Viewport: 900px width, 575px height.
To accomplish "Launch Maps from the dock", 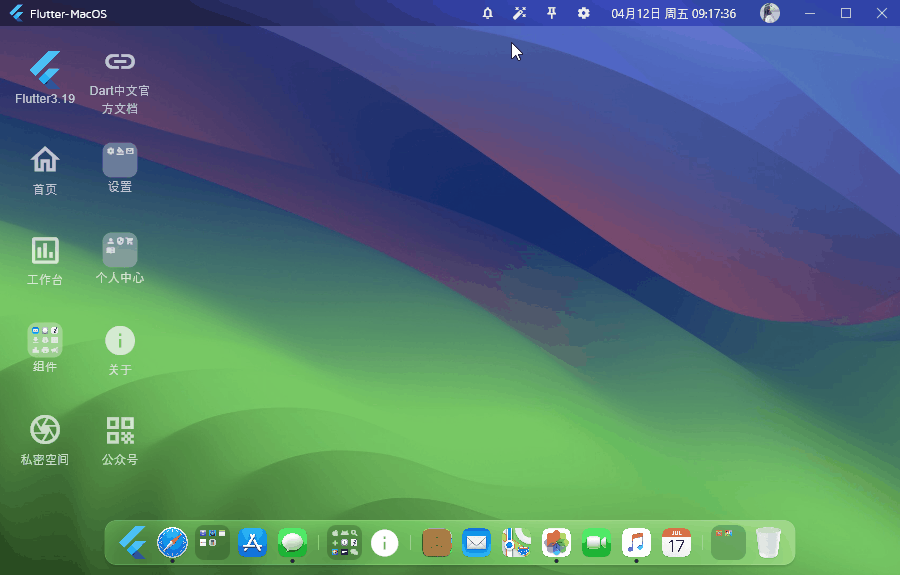I will [517, 542].
